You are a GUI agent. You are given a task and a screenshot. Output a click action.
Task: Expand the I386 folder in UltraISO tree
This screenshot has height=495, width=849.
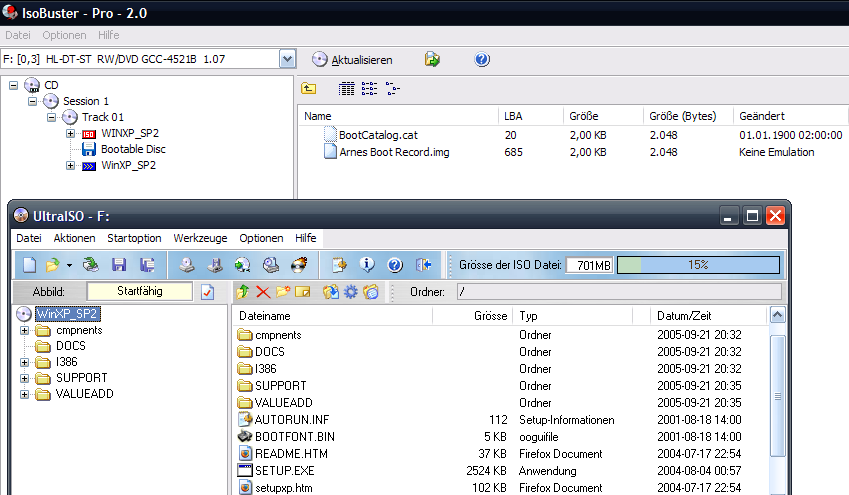24,362
